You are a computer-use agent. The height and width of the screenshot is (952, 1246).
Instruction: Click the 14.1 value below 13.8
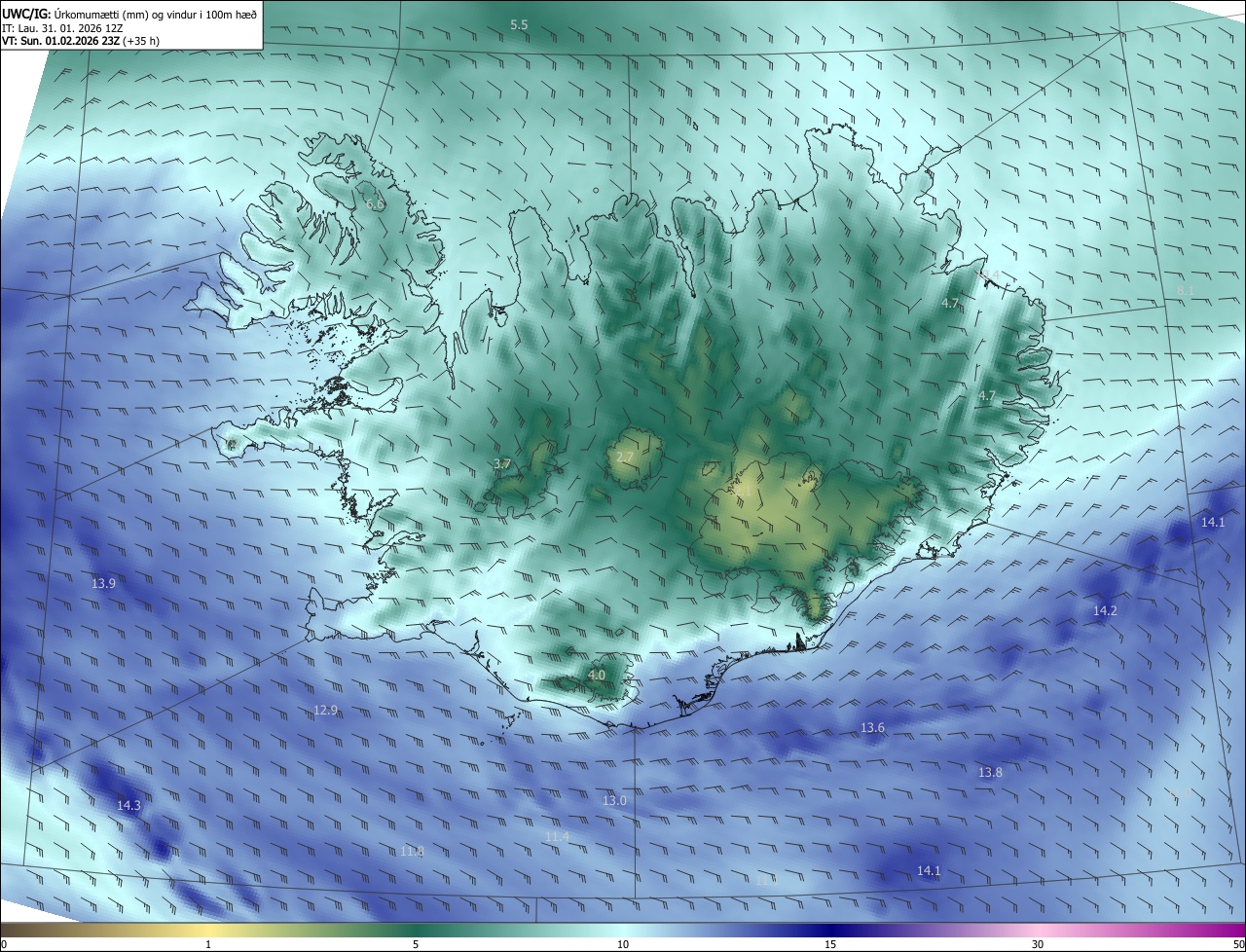click(x=929, y=871)
